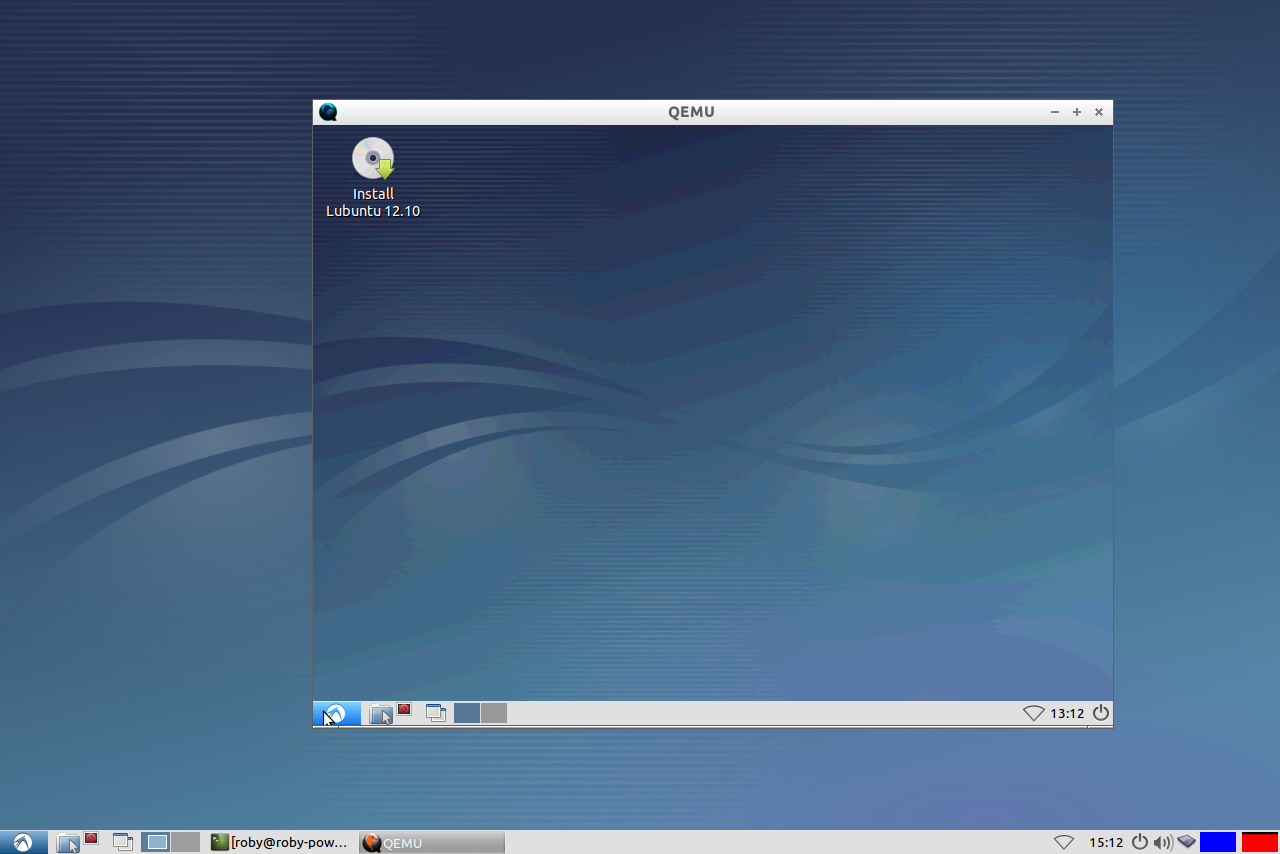Click the red browser launcher in host panel
This screenshot has height=854, width=1280.
pos(91,838)
